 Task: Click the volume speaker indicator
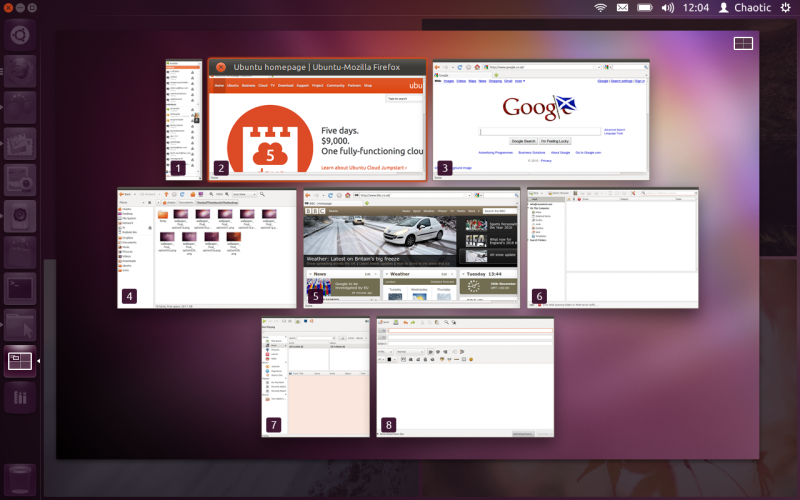tap(667, 8)
